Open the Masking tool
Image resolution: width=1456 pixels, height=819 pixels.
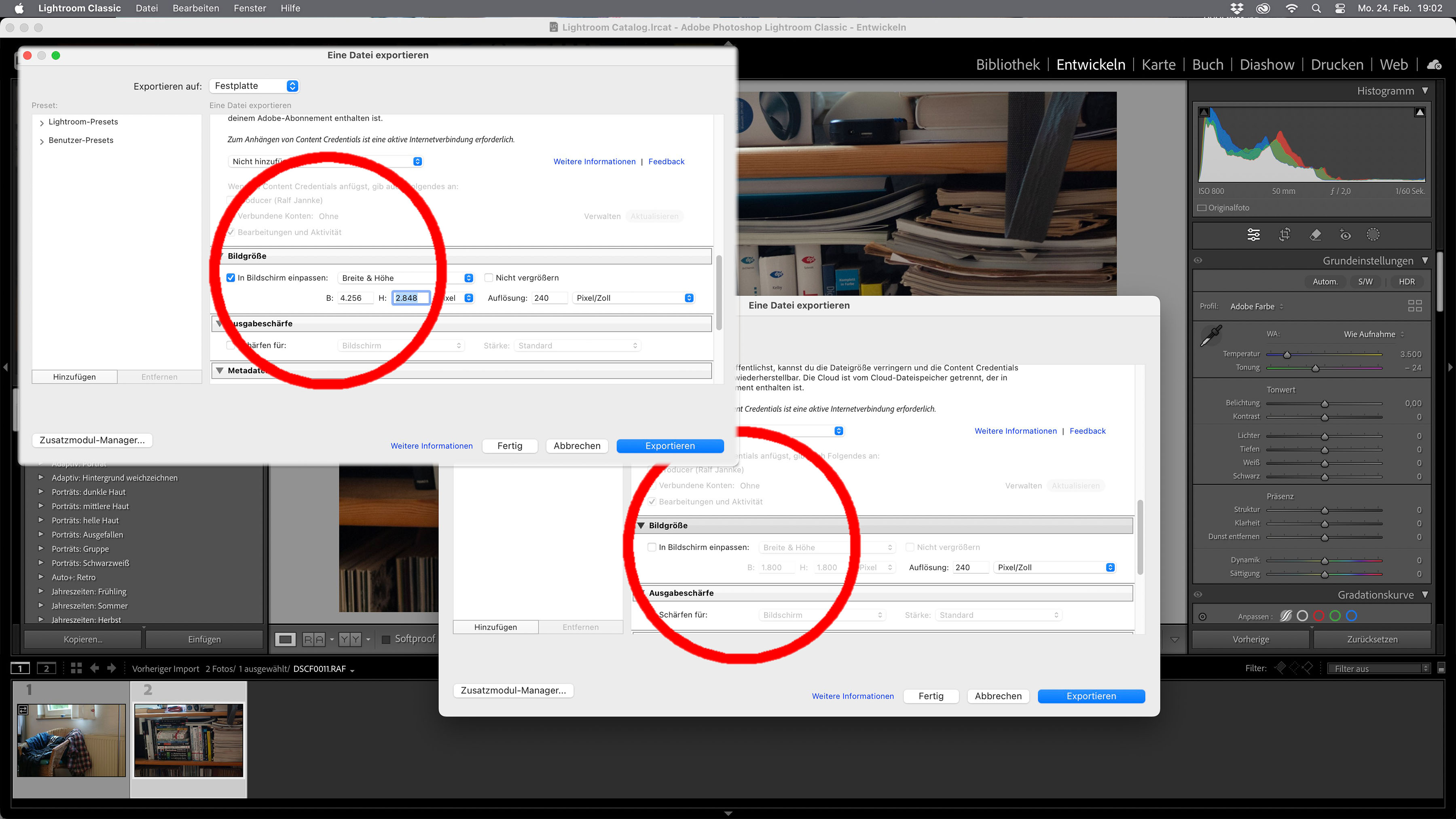pyautogui.click(x=1373, y=235)
